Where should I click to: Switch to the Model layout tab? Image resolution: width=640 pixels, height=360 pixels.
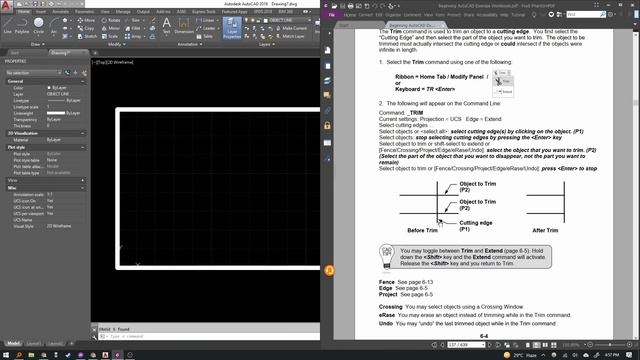tap(13, 344)
